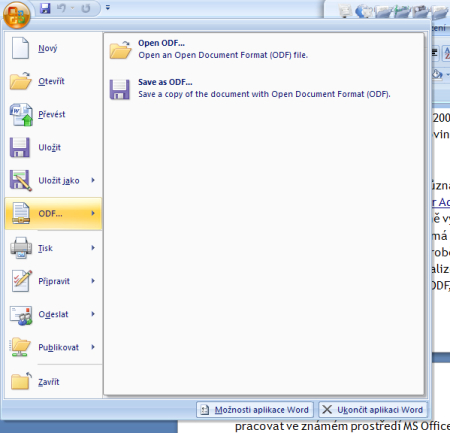The image size is (450, 433).
Task: Expand the Odeslat submenu arrow
Action: coord(93,314)
